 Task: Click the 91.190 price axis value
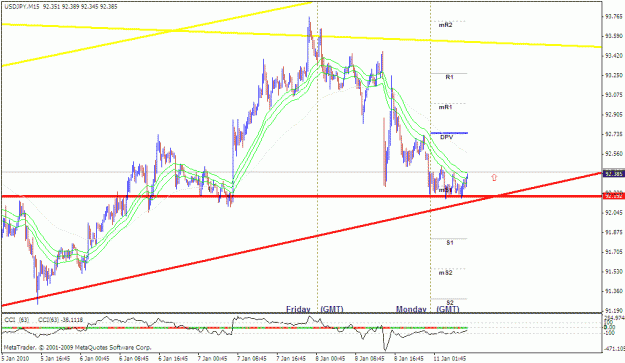click(614, 310)
